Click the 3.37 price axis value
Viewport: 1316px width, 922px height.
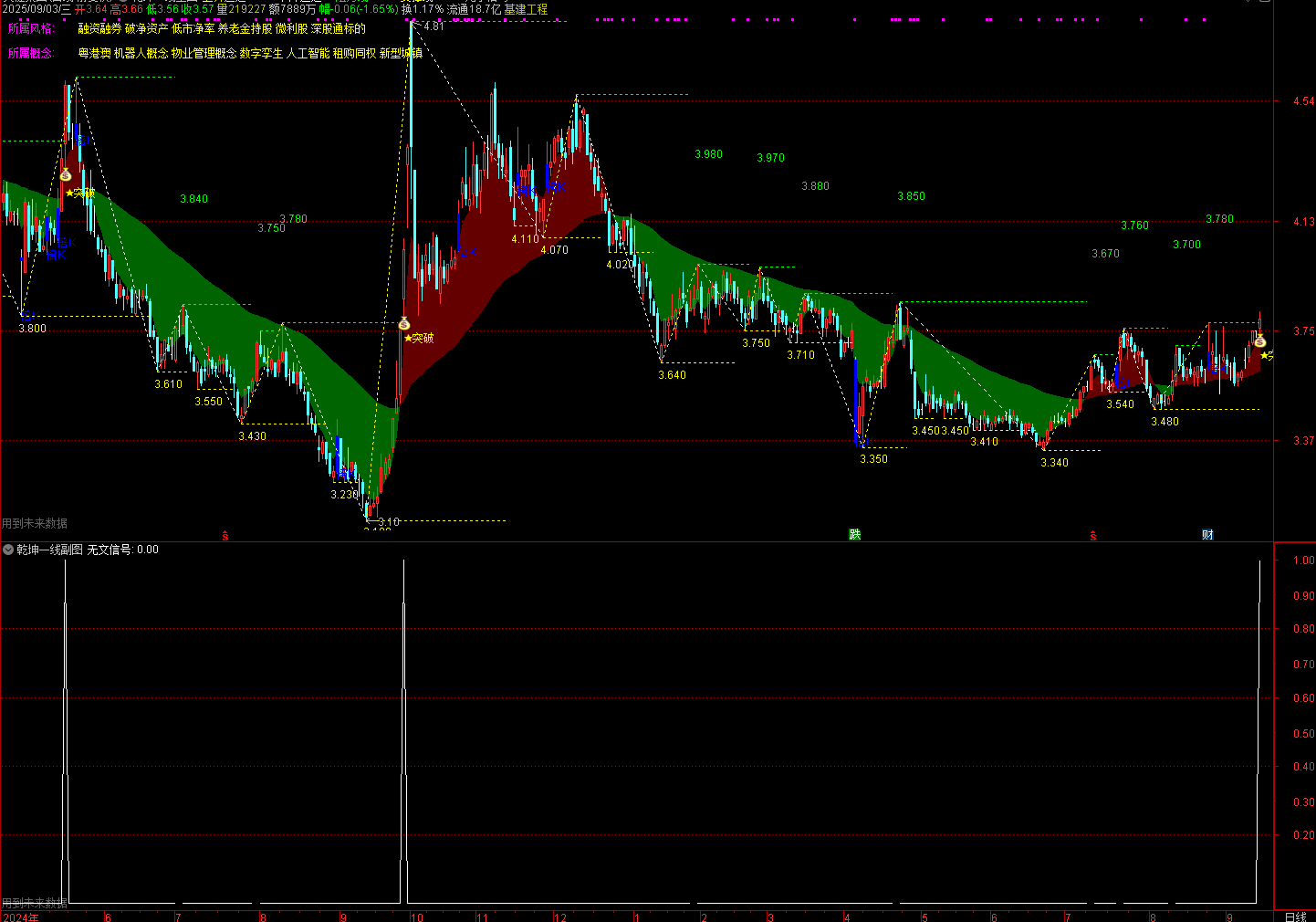point(1304,441)
